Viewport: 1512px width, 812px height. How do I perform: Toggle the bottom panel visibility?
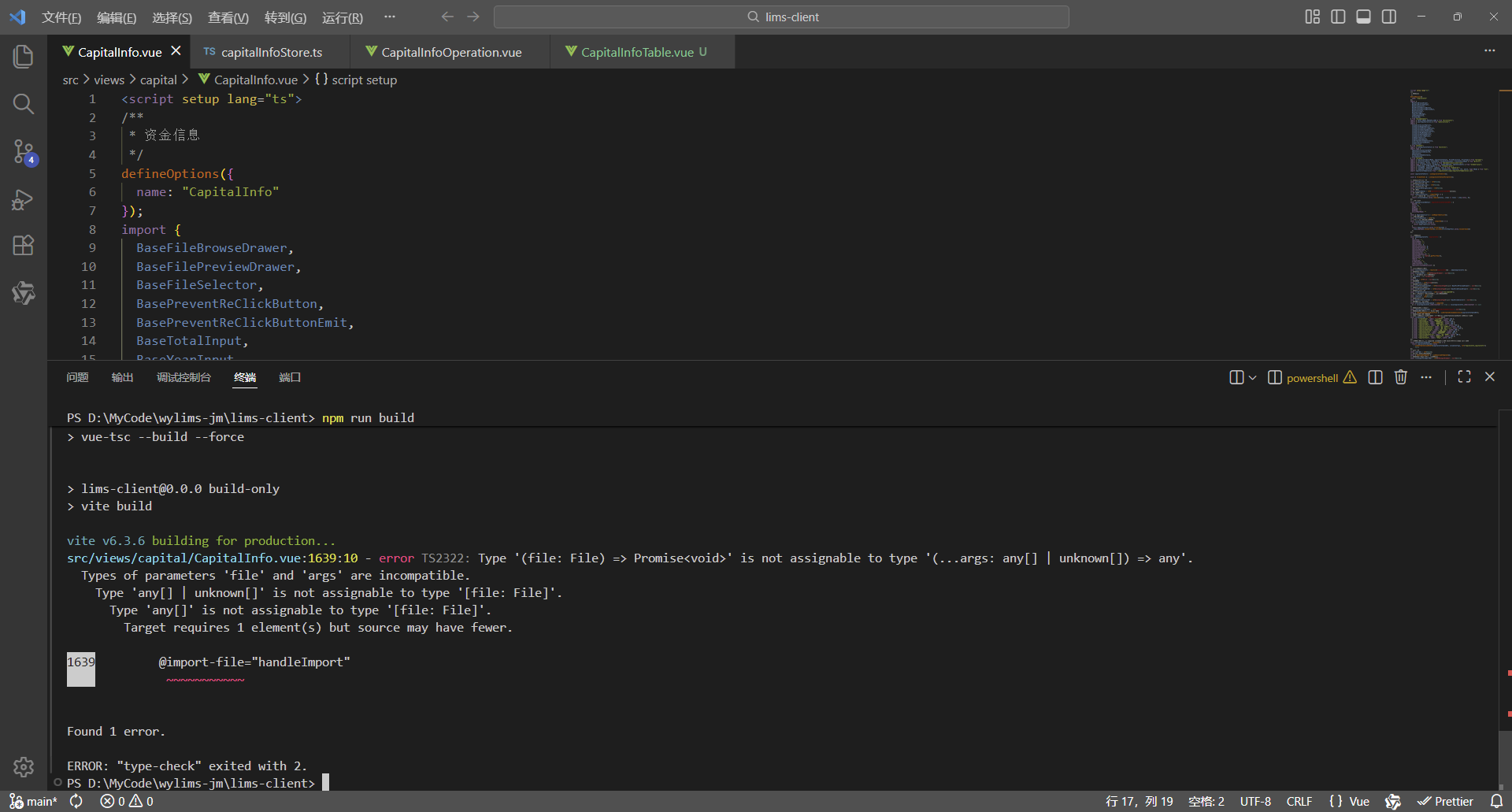tap(1364, 17)
